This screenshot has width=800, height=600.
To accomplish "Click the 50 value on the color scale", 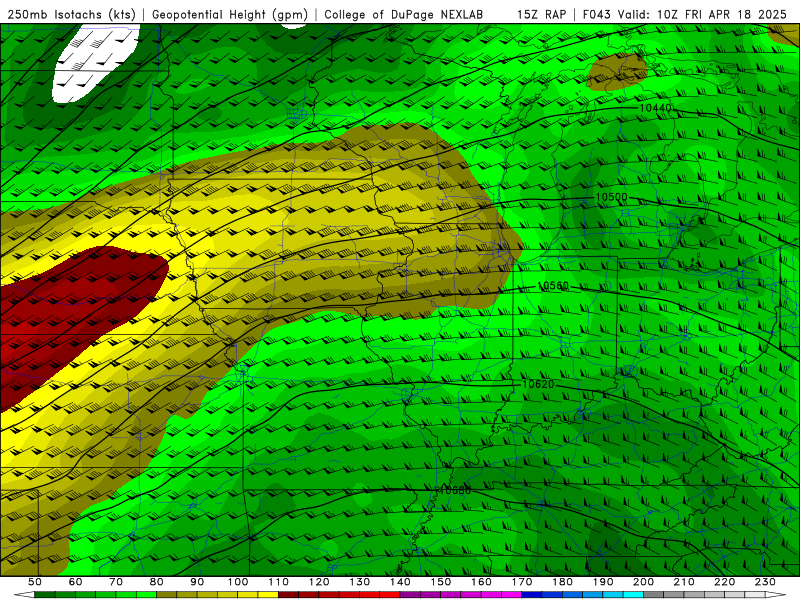I will click(35, 582).
